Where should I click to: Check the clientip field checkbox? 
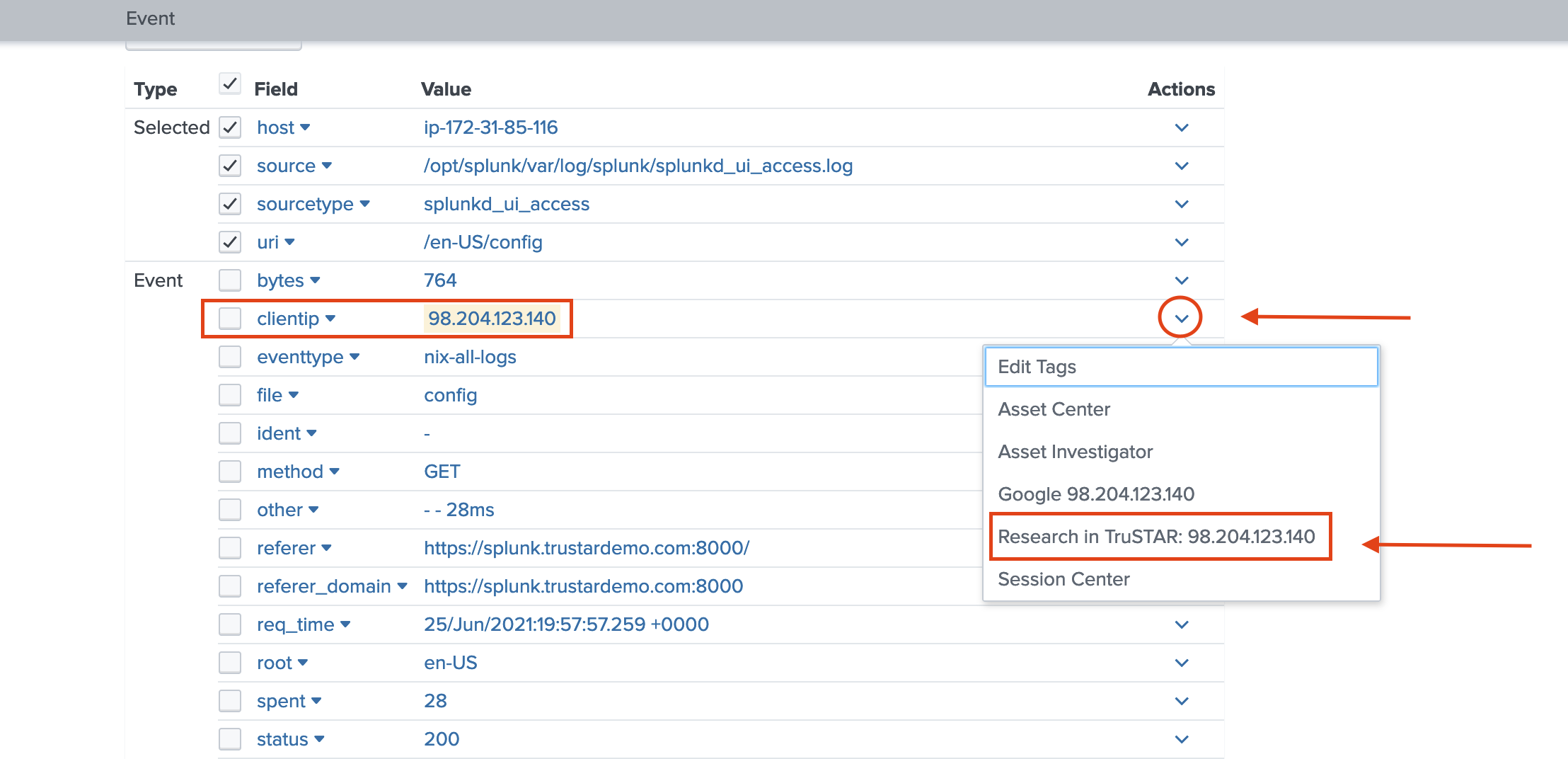(230, 319)
